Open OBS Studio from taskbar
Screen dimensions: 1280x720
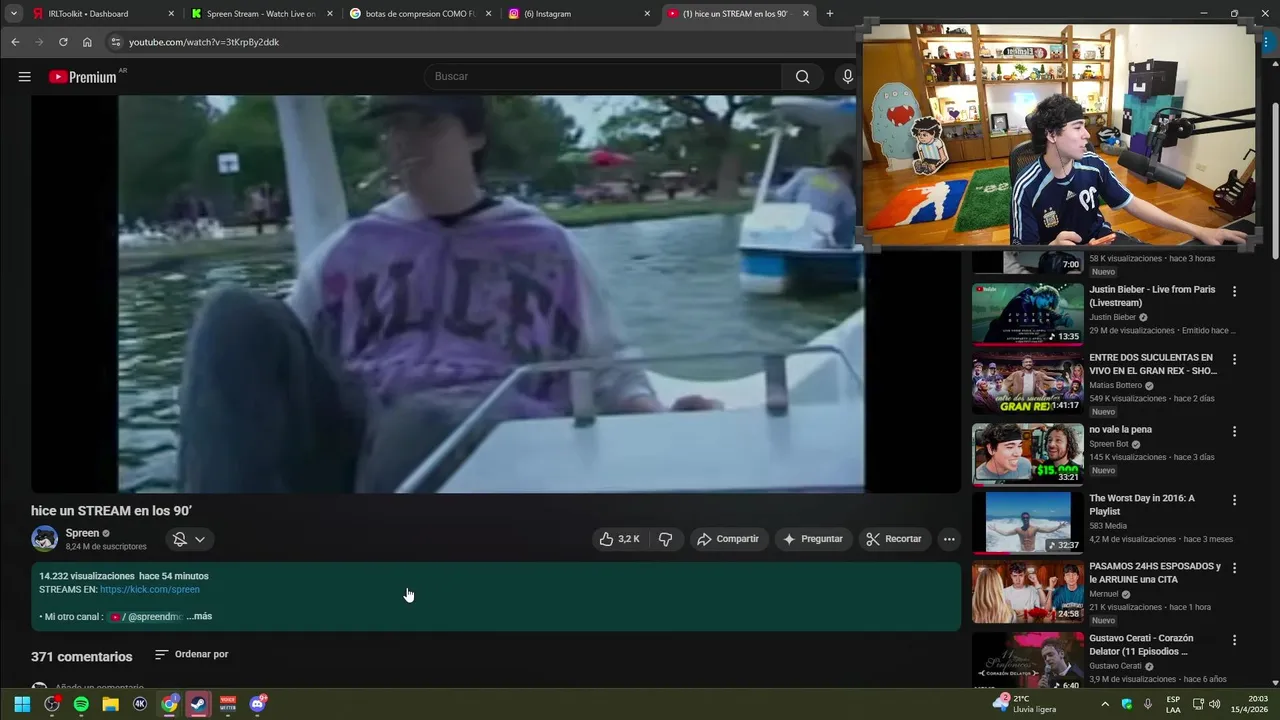(x=52, y=704)
